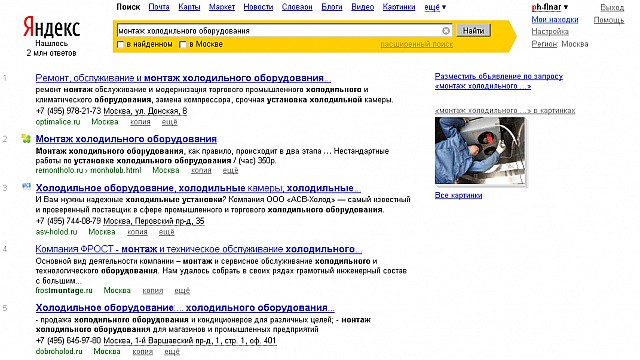Open cached 'копия' of frostmontage.ru result
Screen dimensions: 640x360
153,291
